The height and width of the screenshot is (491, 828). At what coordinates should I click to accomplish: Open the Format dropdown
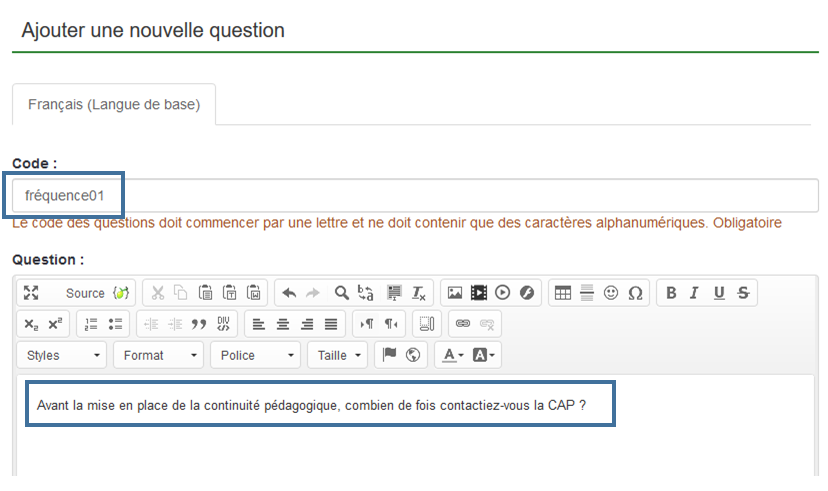pos(158,355)
